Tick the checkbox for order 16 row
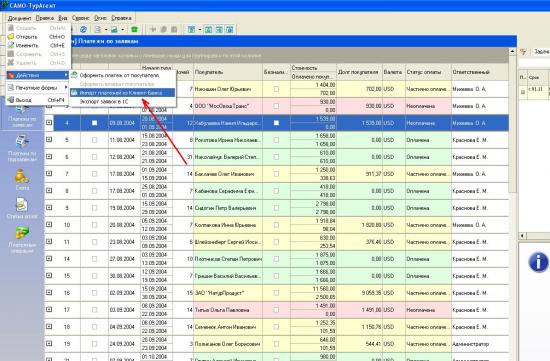Image resolution: width=550 pixels, height=361 pixels. click(94, 293)
